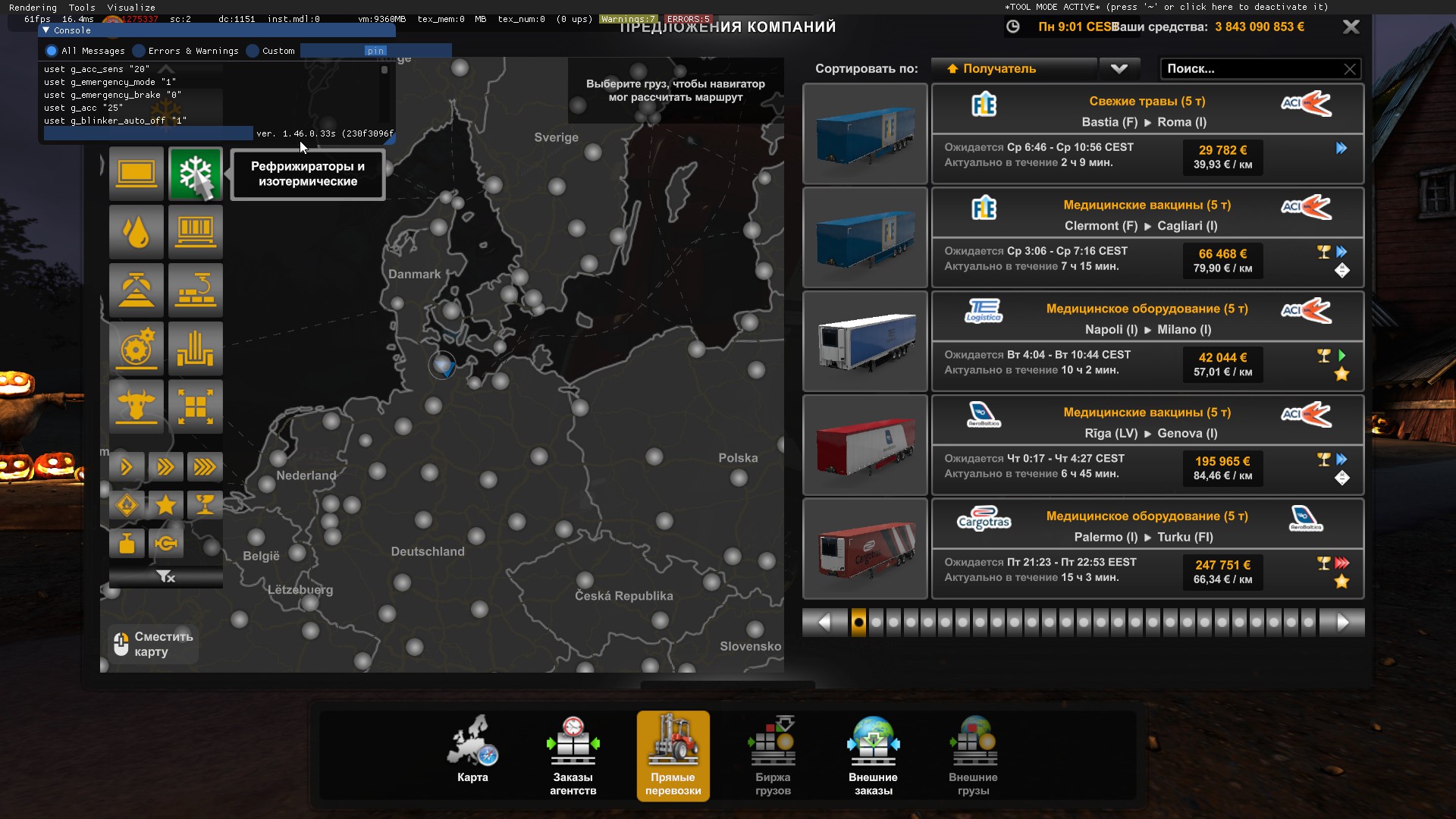Viewport: 1456px width, 819px height.
Task: Select the vaccines Clermont–Cagliari job
Action: 1147,238
